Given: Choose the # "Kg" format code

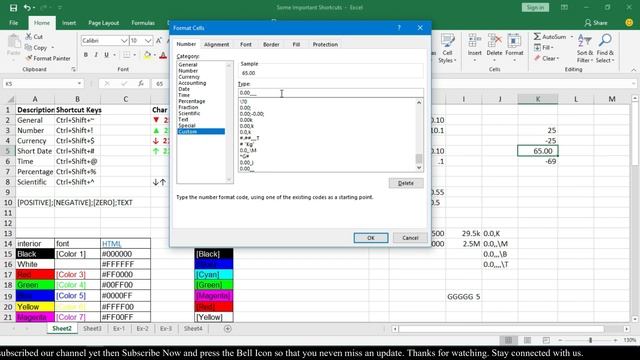Looking at the screenshot, I should (247, 144).
